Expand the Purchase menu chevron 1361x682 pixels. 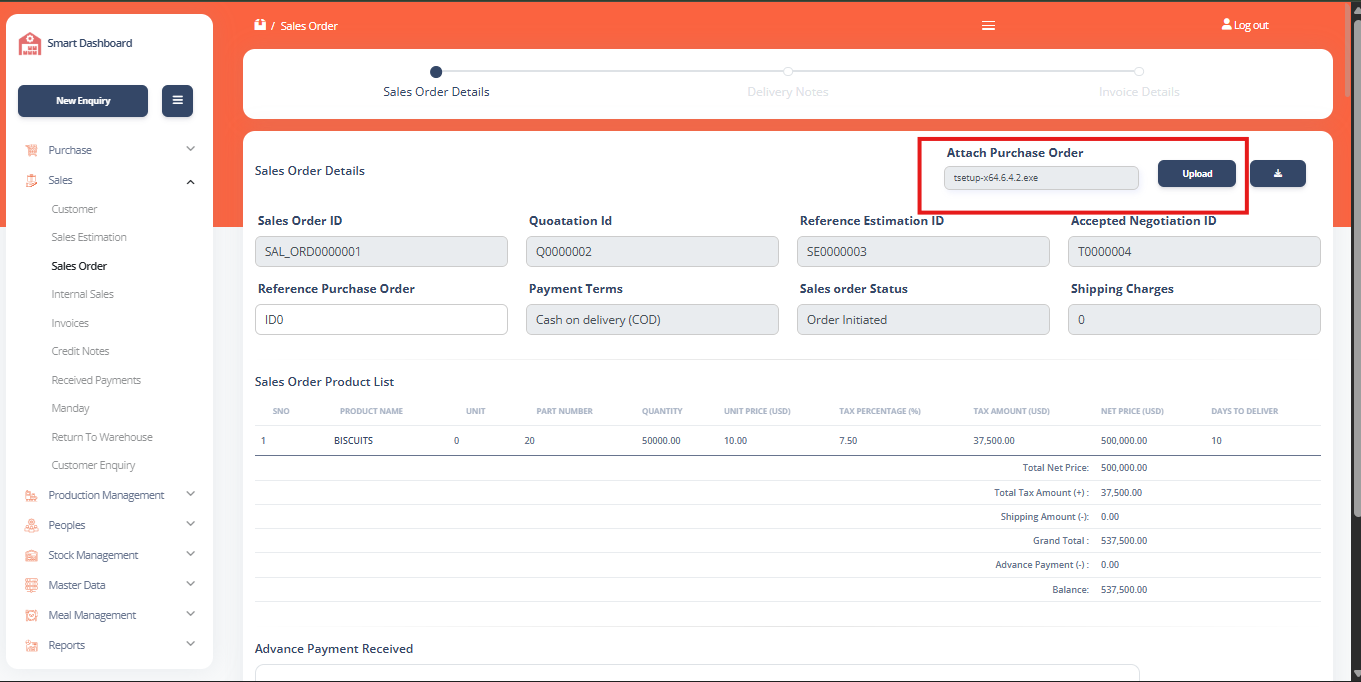point(191,149)
